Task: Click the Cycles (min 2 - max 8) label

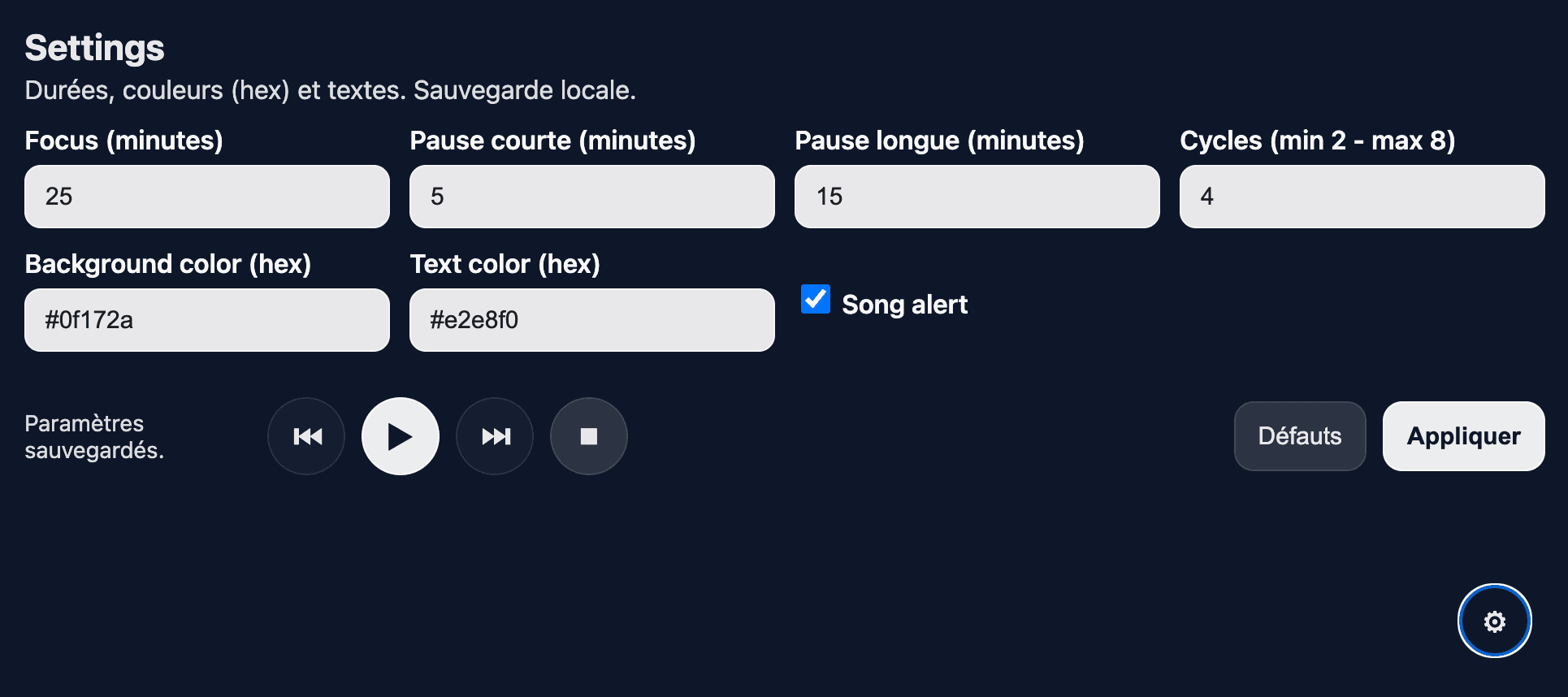Action: (1317, 140)
